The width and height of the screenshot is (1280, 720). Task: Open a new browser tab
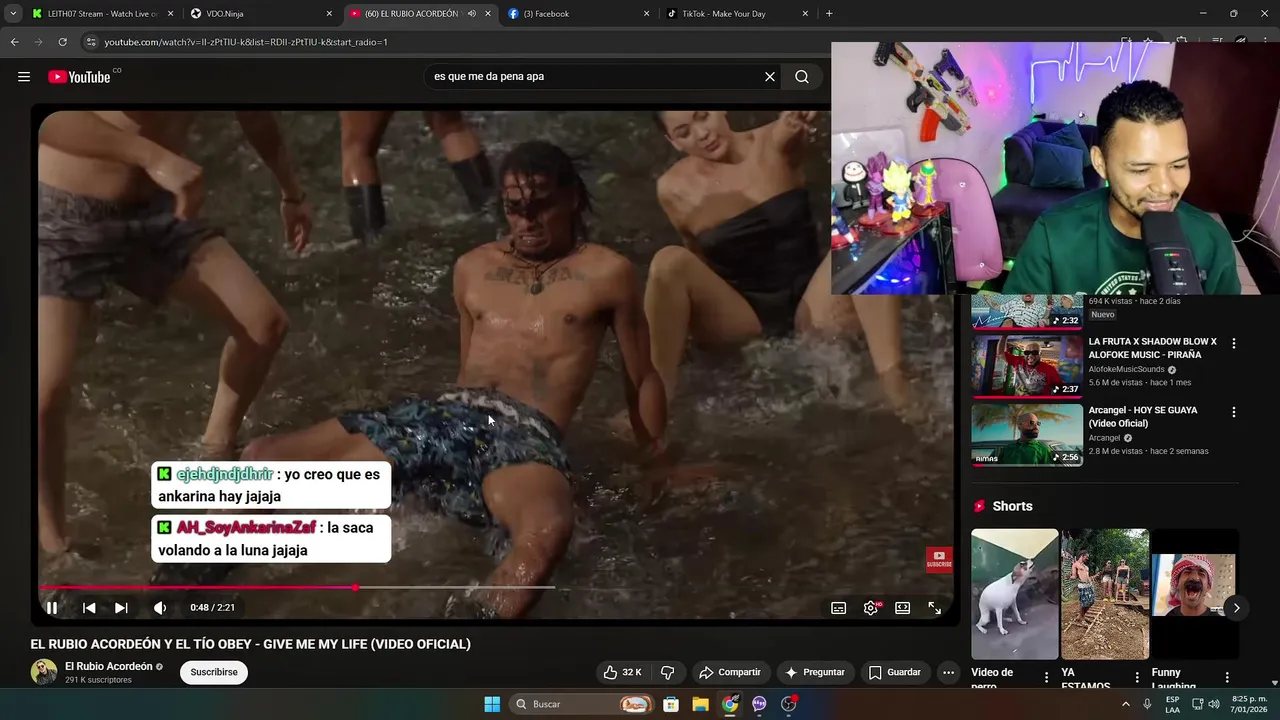829,14
